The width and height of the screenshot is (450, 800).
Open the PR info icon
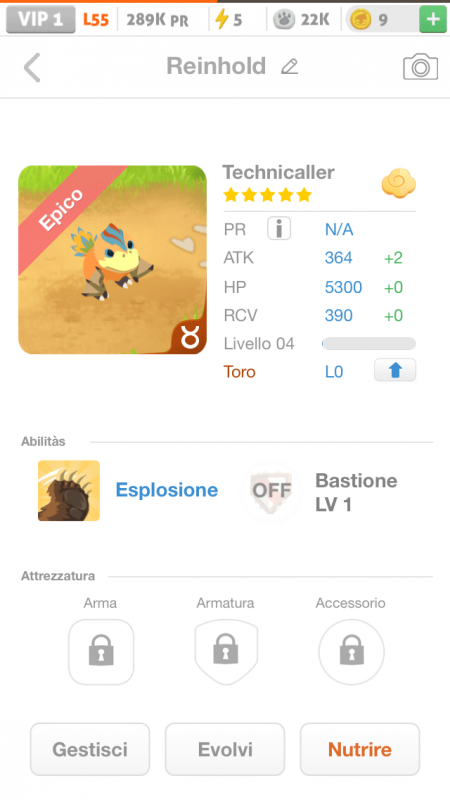tap(279, 229)
